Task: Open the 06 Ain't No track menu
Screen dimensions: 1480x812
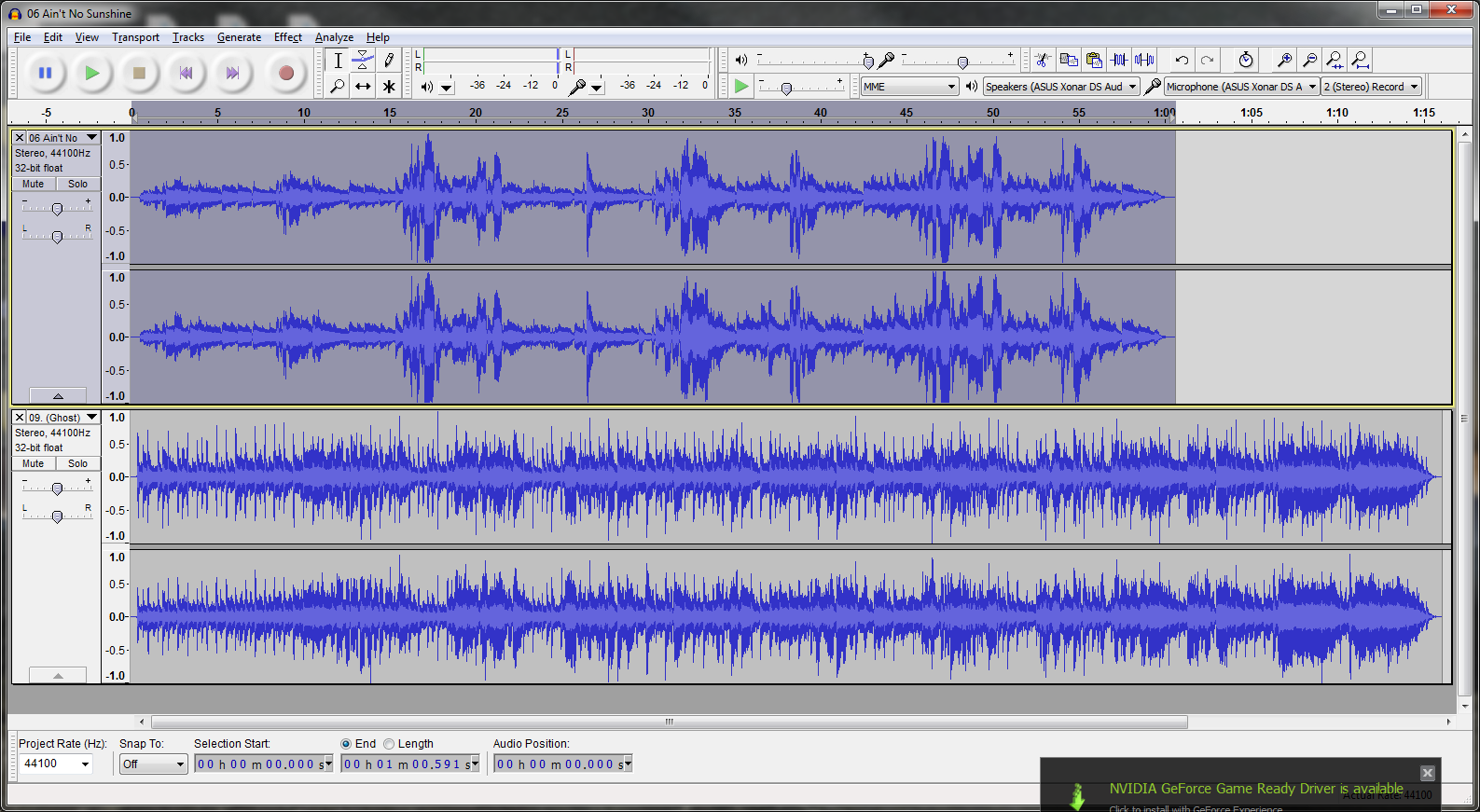Action: point(62,138)
